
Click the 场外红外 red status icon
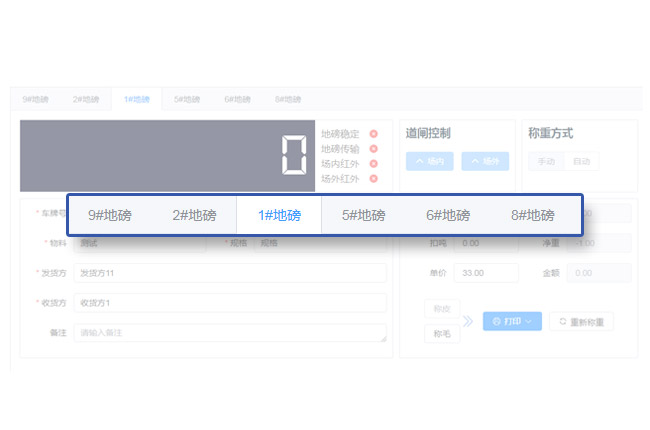373,179
